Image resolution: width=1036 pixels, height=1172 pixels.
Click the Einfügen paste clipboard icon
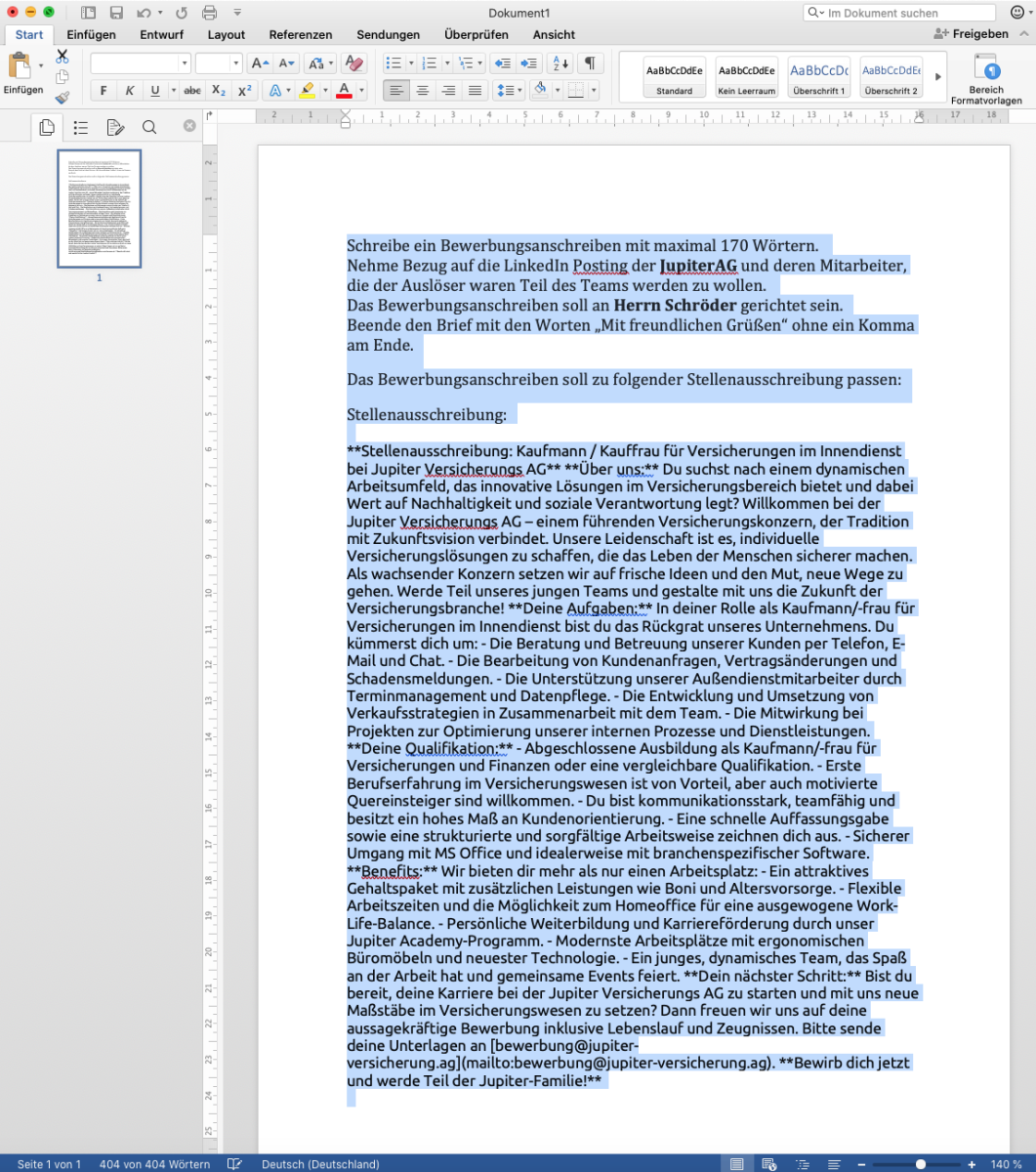pos(21,67)
